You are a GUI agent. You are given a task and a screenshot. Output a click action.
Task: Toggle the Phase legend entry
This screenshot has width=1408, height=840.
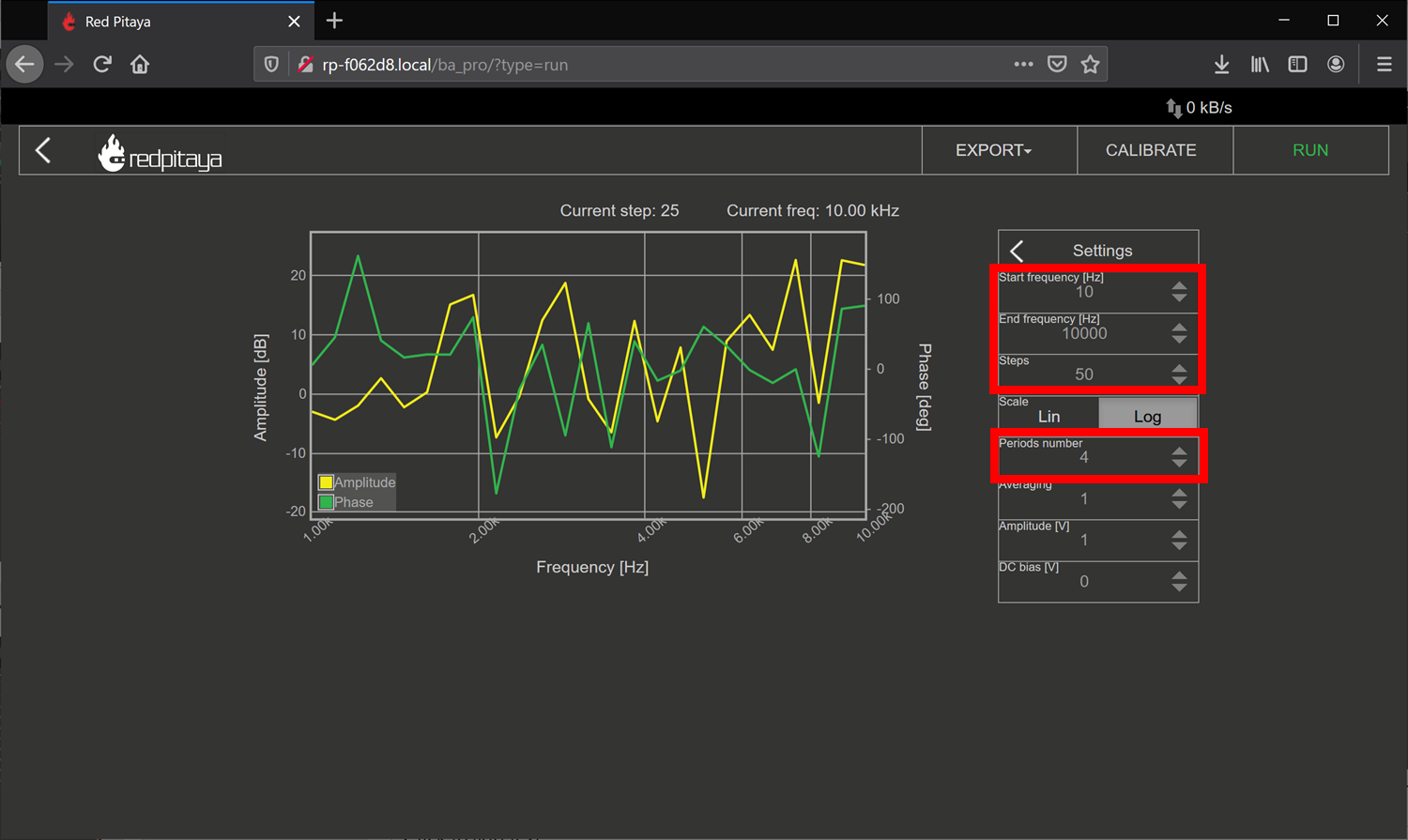pyautogui.click(x=346, y=502)
